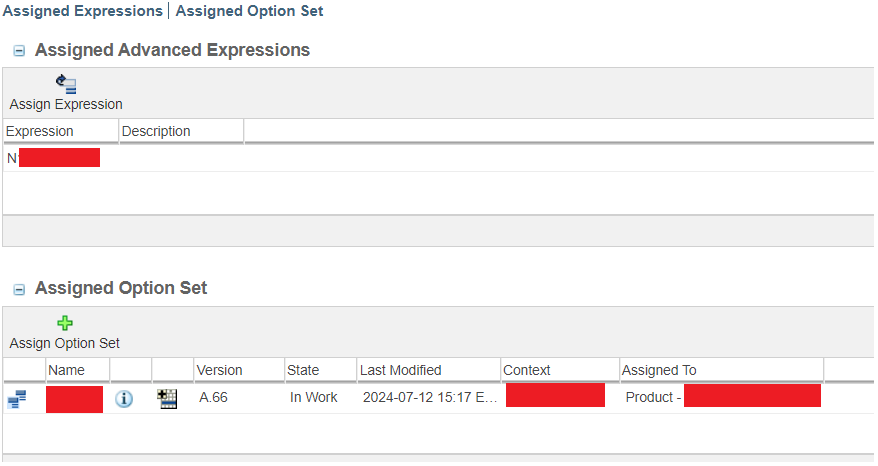Click the option set grid matrix icon

click(168, 399)
